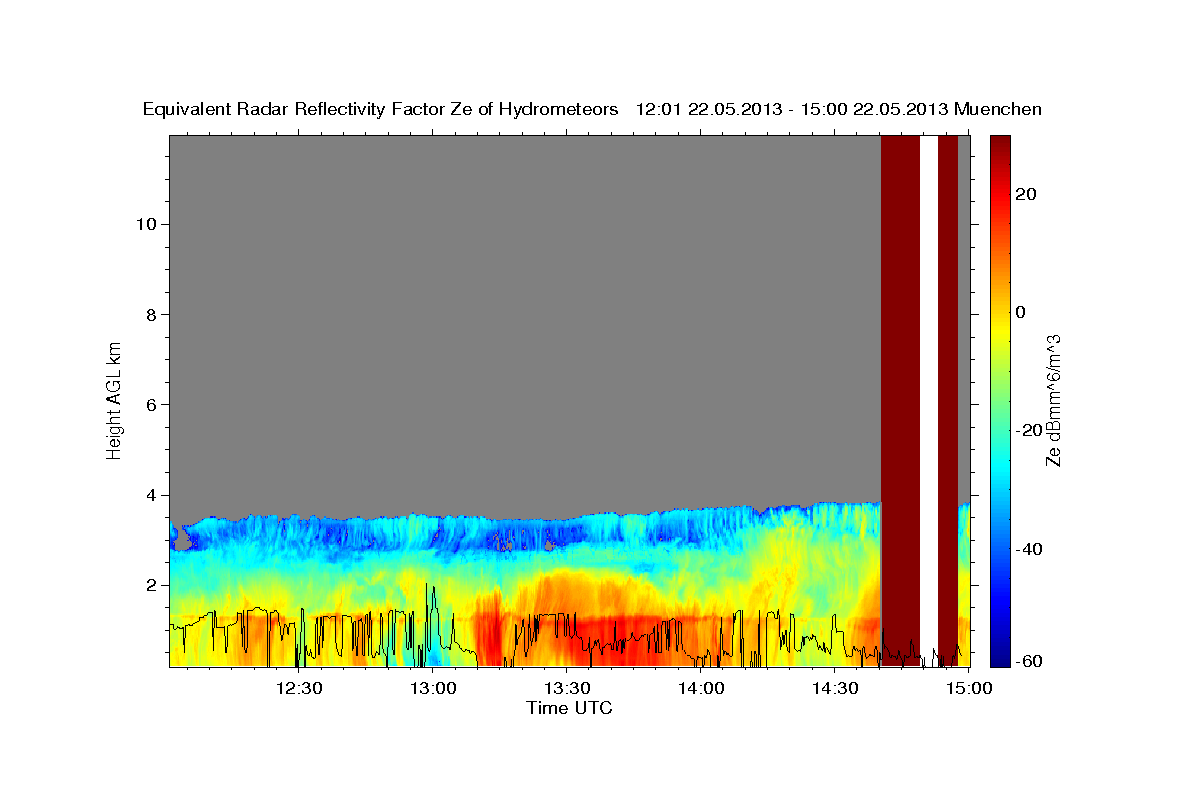Image resolution: width=1200 pixels, height=800 pixels.
Task: Click the 14:30 time tick label
Action: [835, 688]
